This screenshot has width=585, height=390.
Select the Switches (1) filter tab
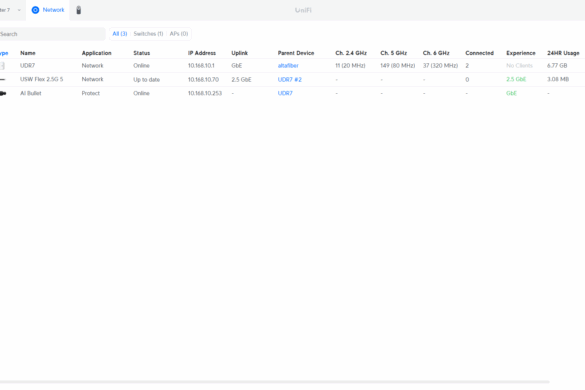point(148,34)
